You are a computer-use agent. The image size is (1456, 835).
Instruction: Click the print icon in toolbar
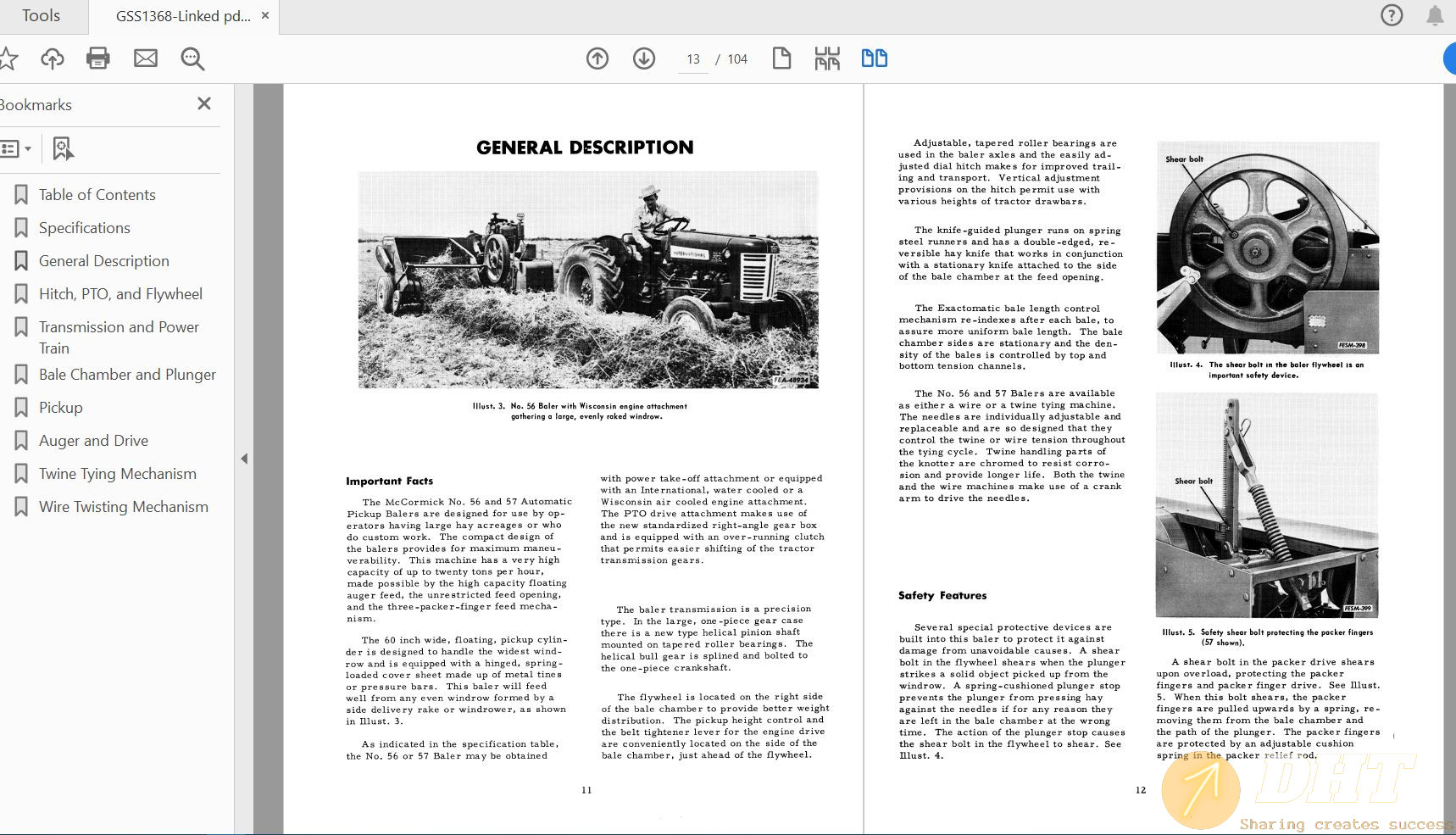coord(98,58)
